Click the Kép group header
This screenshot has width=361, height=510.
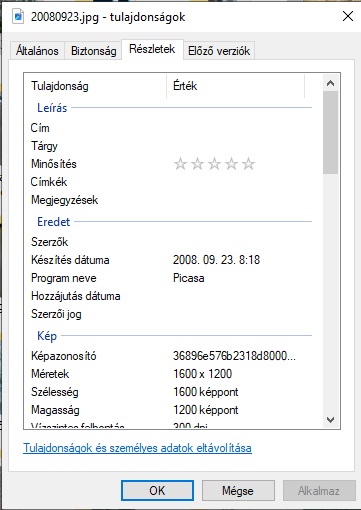pyautogui.click(x=47, y=336)
